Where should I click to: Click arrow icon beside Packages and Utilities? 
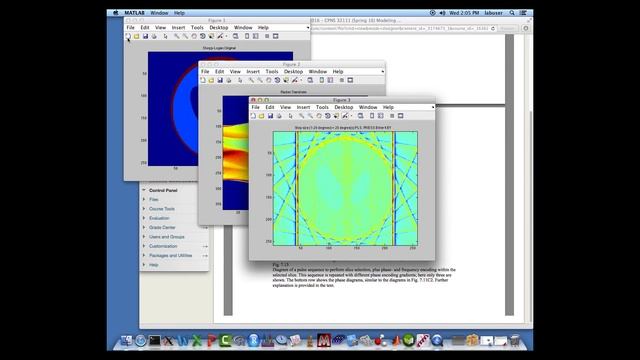205,256
